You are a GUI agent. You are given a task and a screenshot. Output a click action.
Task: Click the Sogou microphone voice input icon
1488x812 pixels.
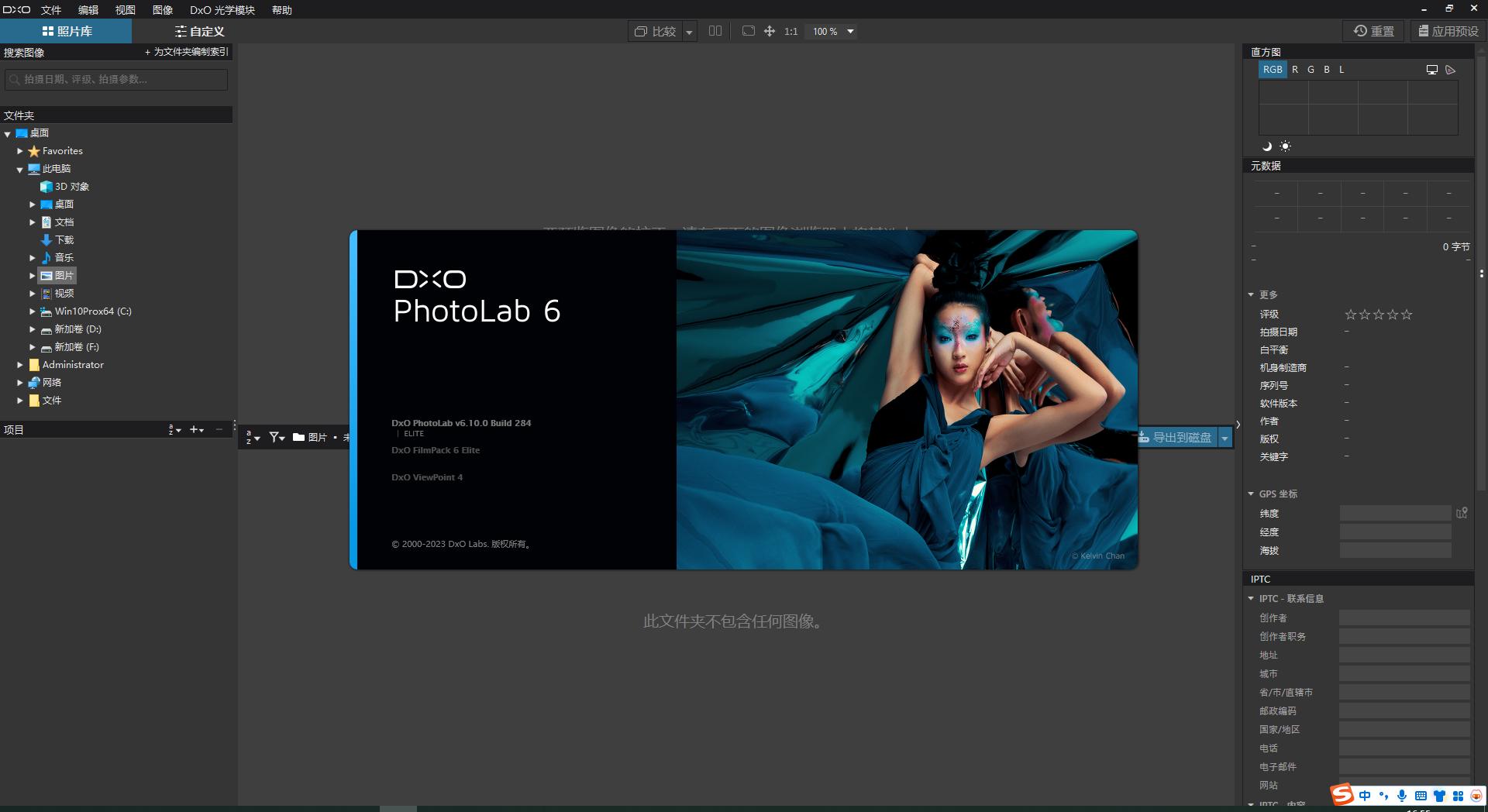coord(1402,796)
